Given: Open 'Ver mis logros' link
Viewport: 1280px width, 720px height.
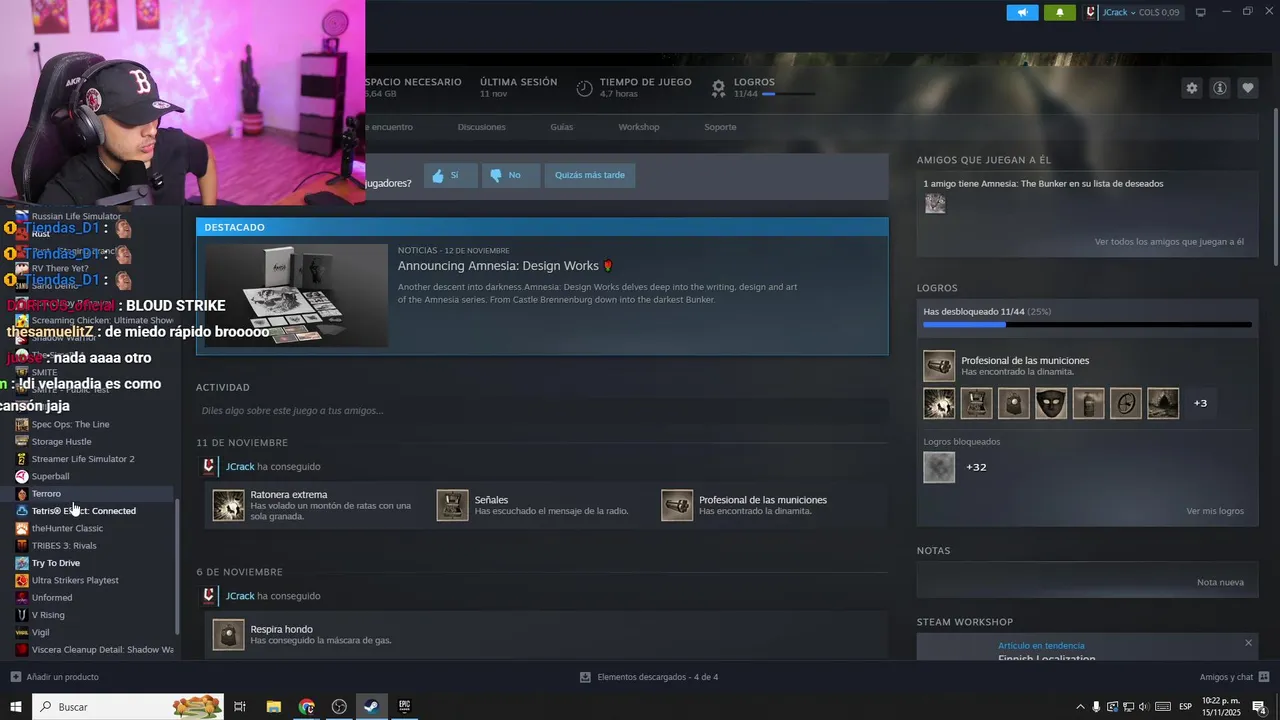Looking at the screenshot, I should [x=1215, y=511].
